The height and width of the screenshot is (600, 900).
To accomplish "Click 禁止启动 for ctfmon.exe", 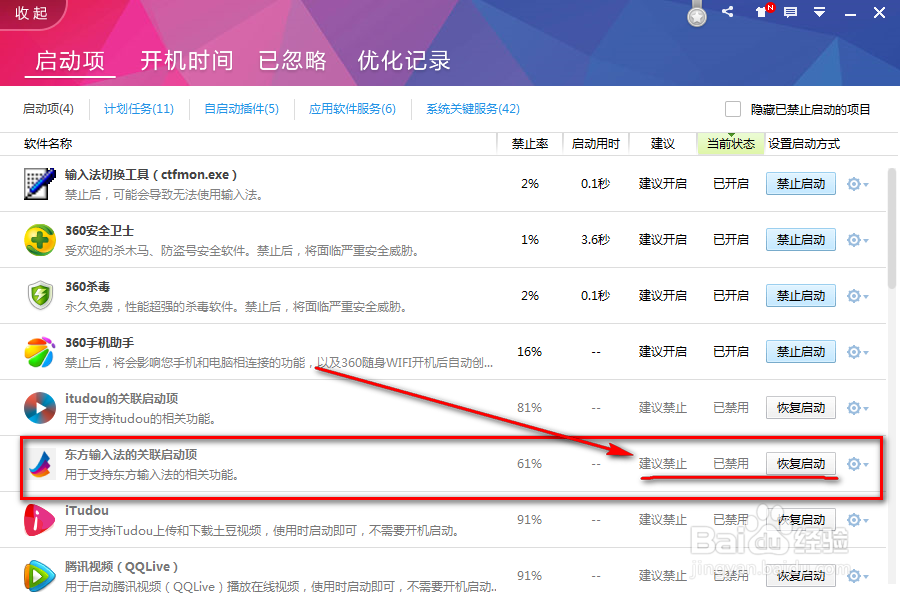I will point(801,184).
